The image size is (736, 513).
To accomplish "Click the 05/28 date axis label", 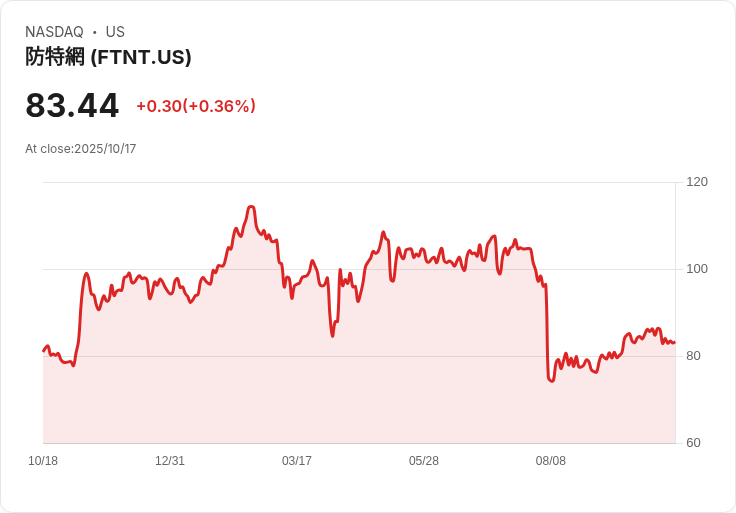I will tap(424, 461).
